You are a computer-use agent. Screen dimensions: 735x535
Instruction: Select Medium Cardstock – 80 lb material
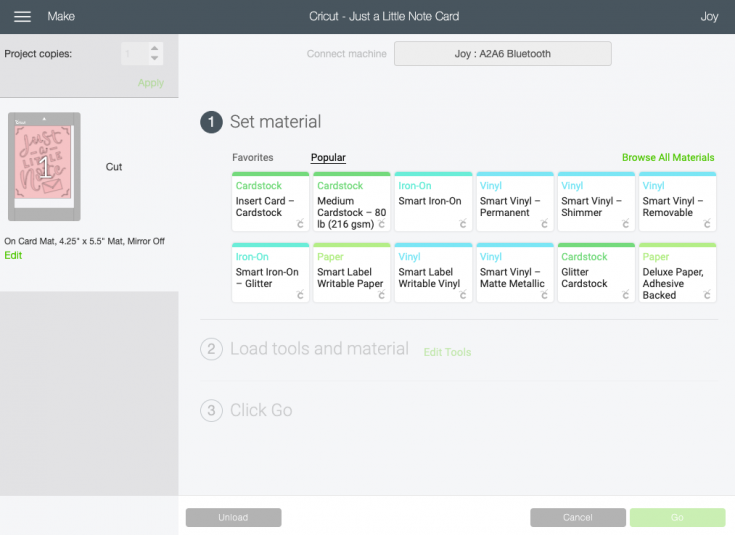[x=352, y=202]
